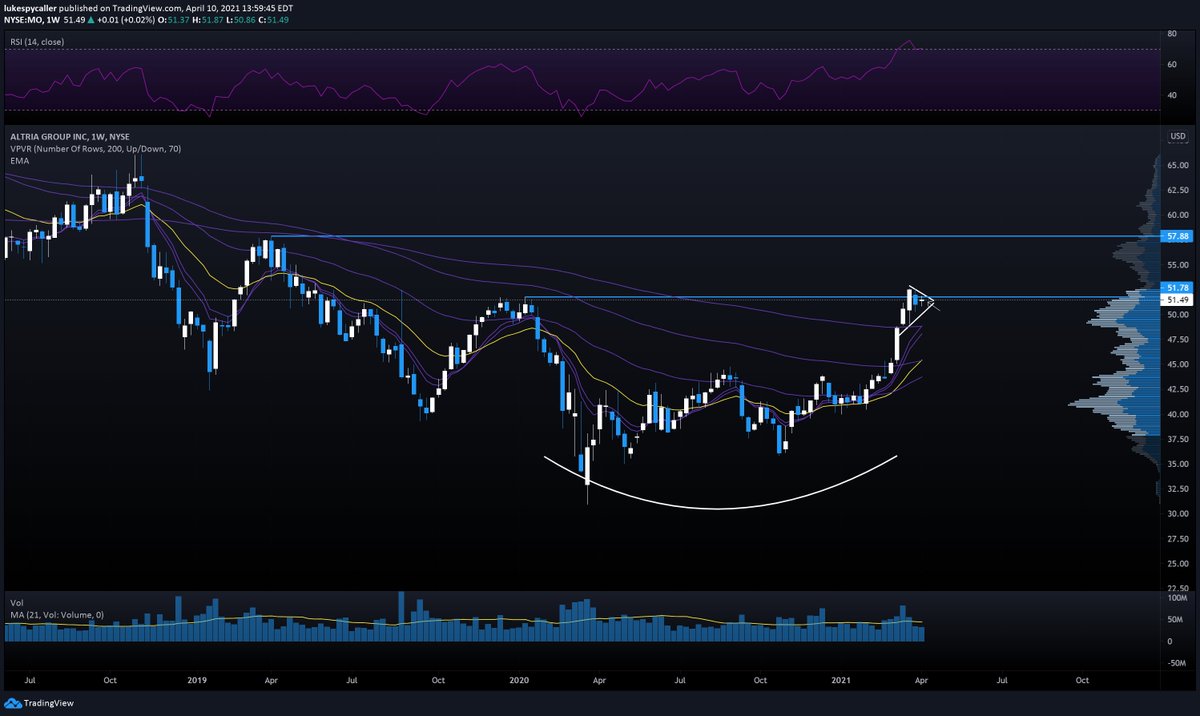
Task: Click the 80 level on the RSI axis
Action: click(1171, 34)
